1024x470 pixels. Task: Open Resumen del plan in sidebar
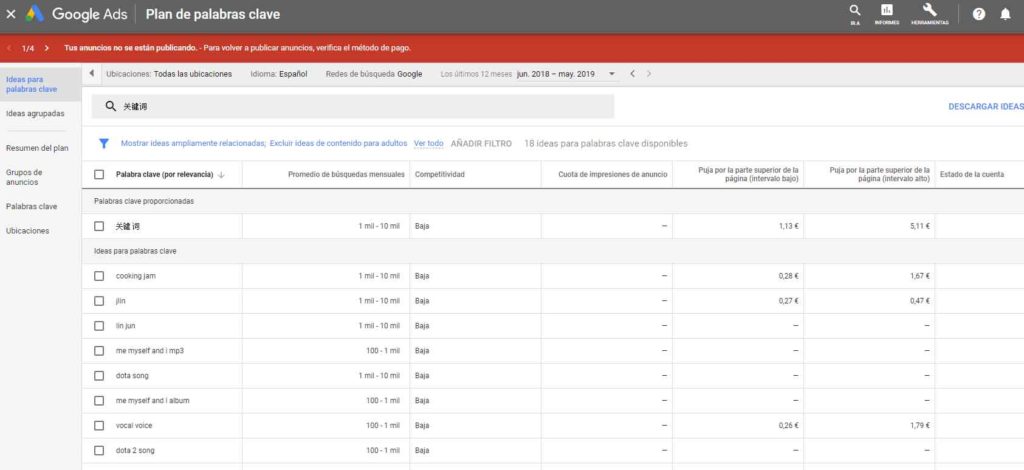pos(37,148)
